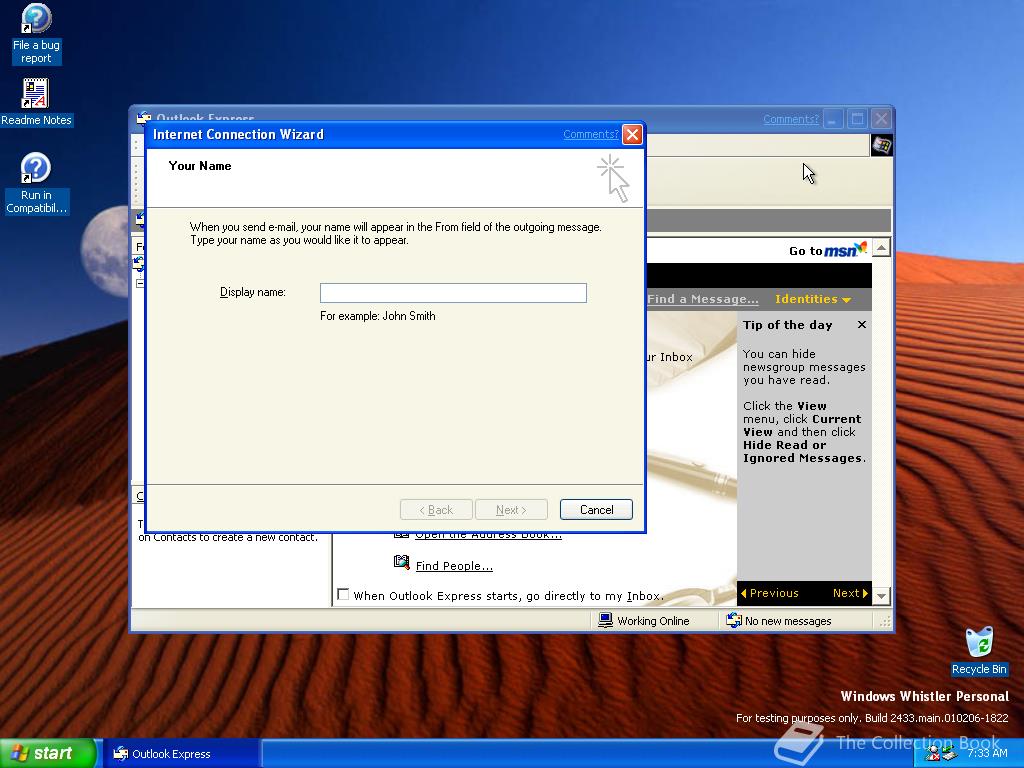Image resolution: width=1024 pixels, height=768 pixels.
Task: Open the Readme Notes desktop icon
Action: point(36,103)
